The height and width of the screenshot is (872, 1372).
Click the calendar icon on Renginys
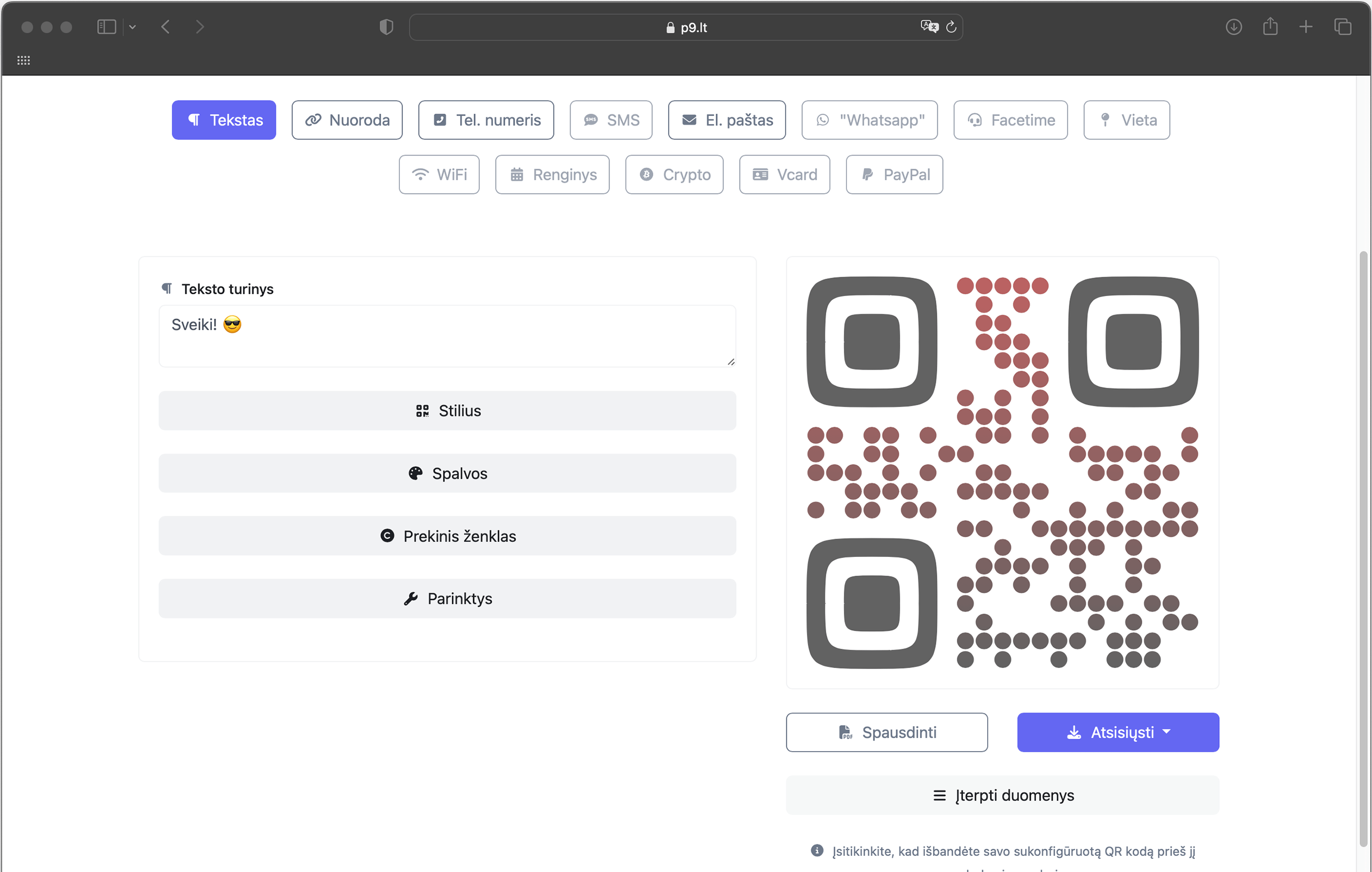coord(517,174)
